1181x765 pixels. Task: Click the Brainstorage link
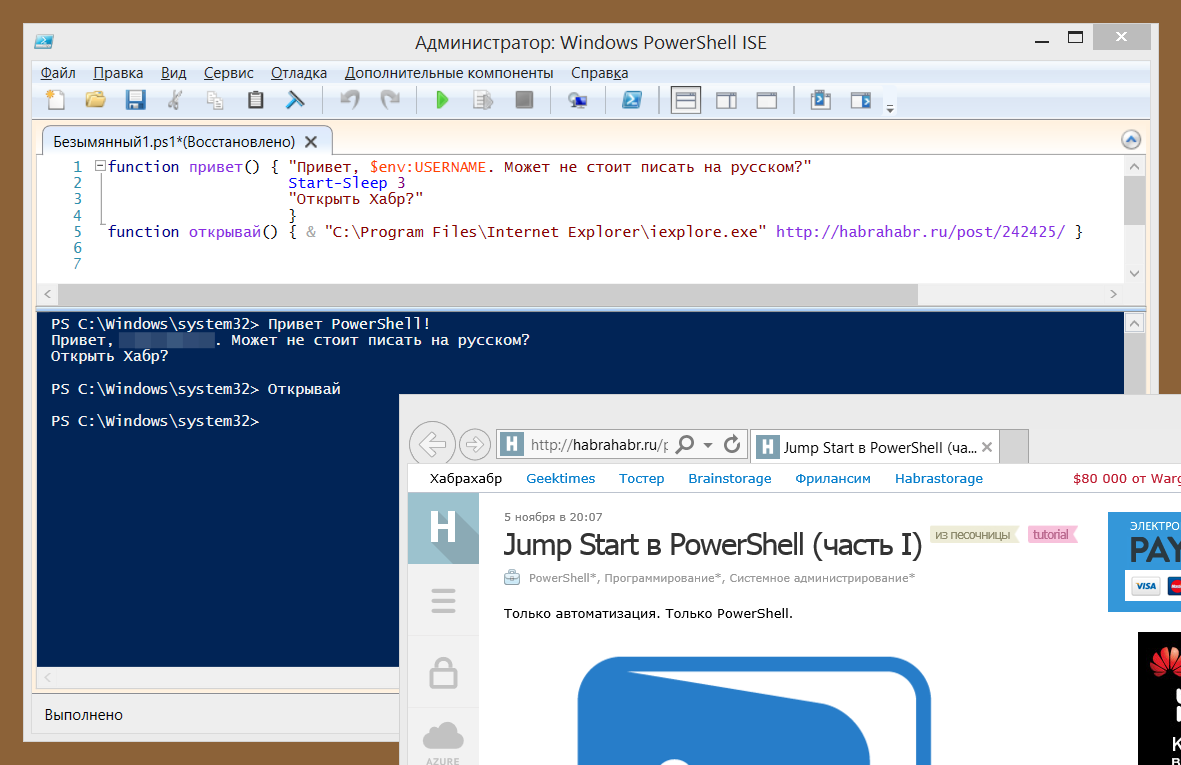pos(730,478)
